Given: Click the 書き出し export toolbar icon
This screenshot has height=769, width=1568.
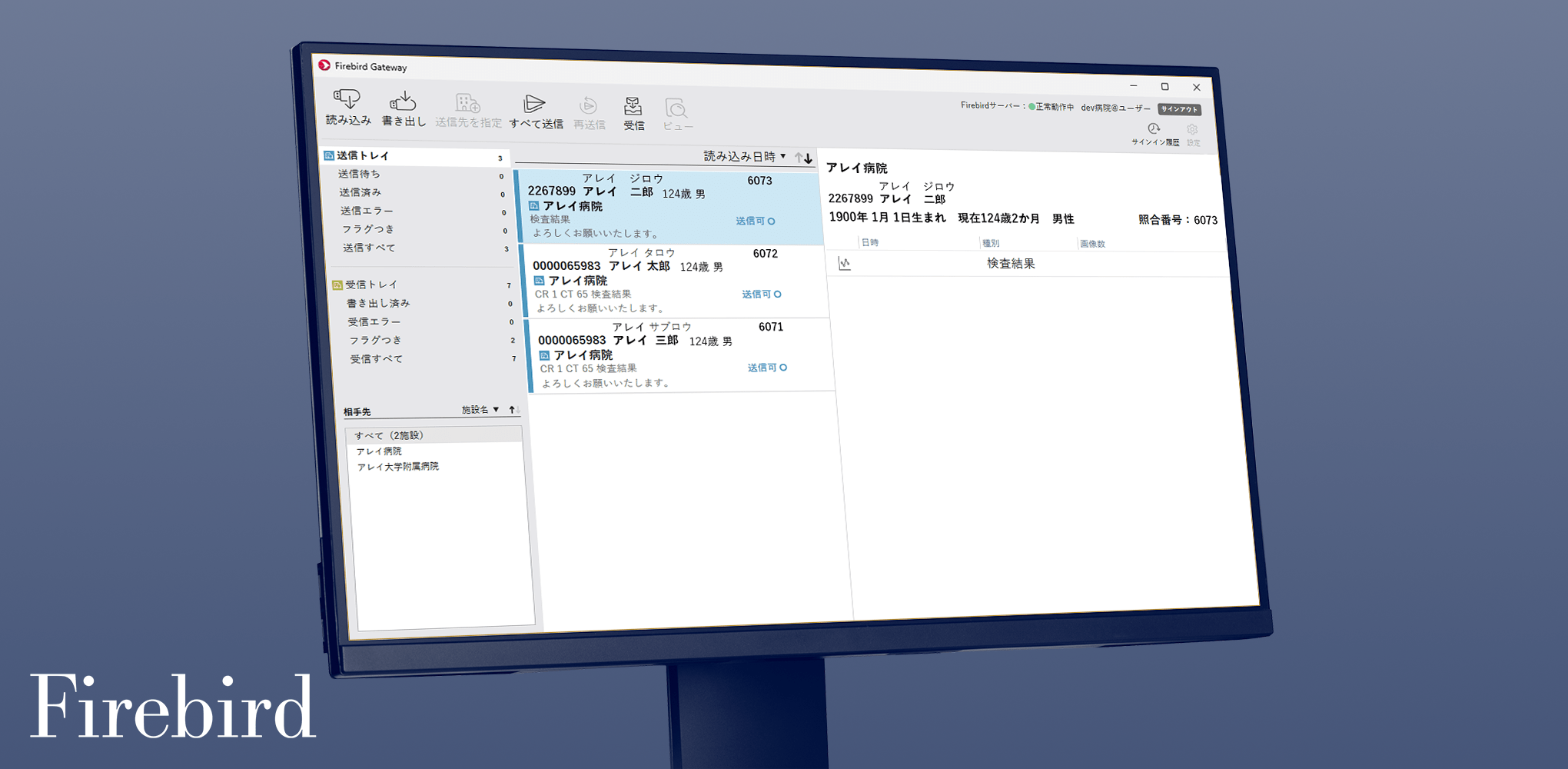Looking at the screenshot, I should point(403,101).
